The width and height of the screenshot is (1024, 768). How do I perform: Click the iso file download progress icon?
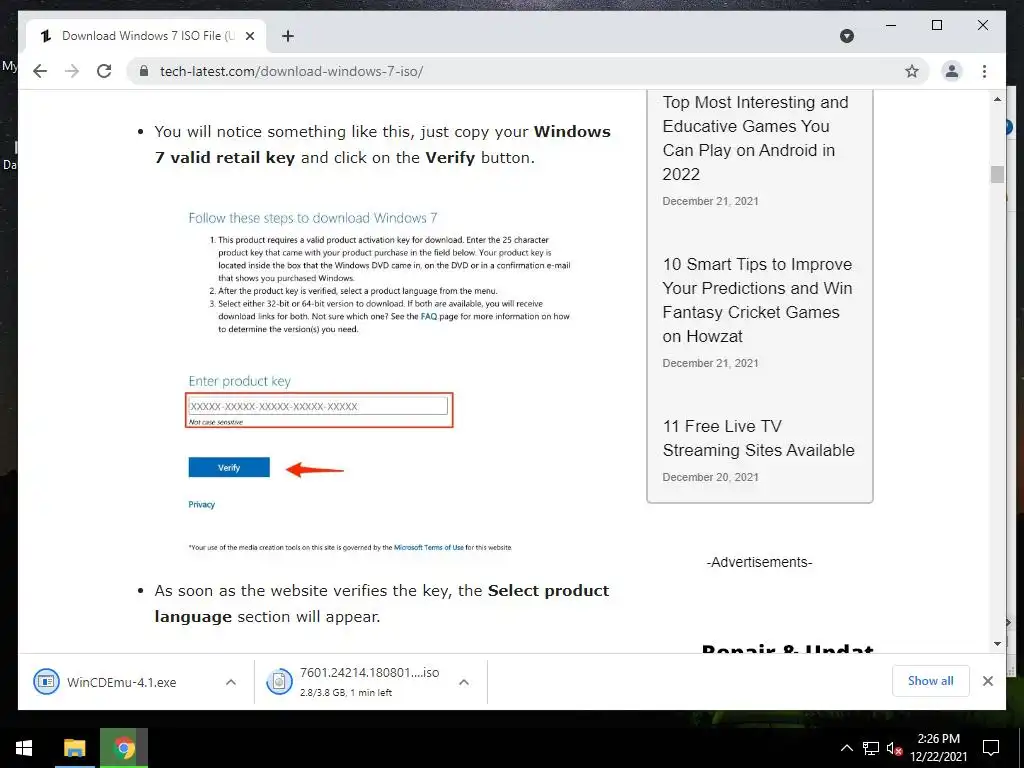[279, 682]
